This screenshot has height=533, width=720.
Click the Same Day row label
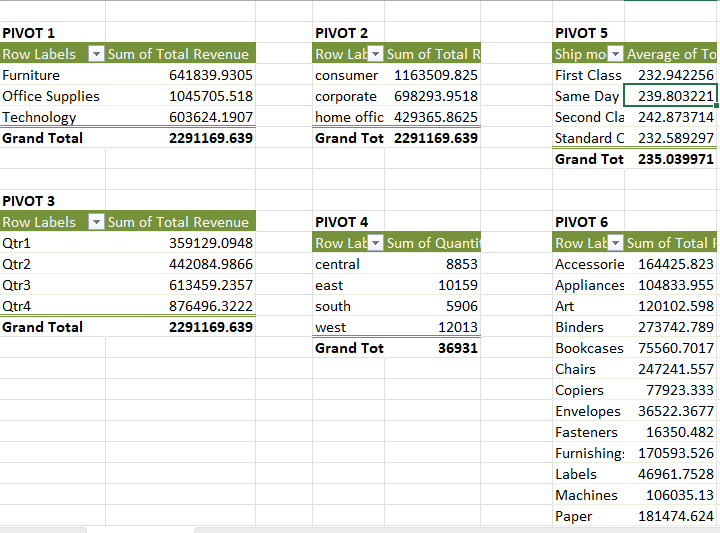click(587, 96)
